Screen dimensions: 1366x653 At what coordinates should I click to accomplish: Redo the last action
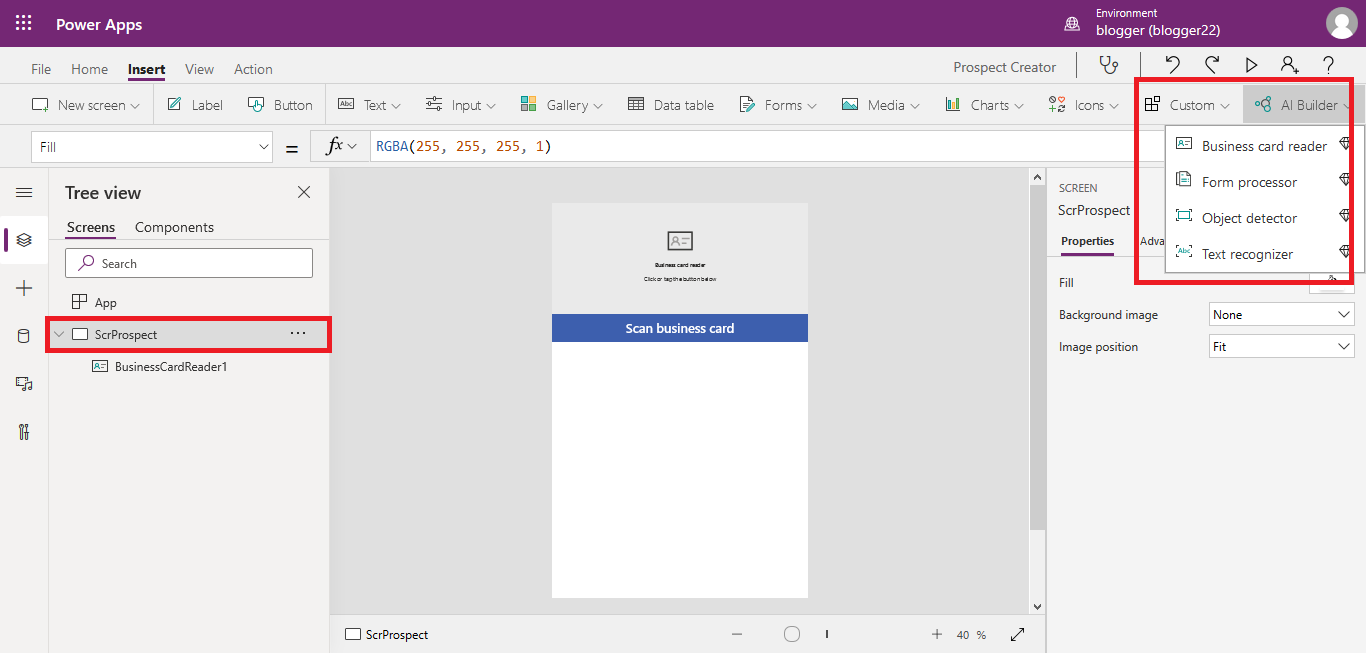pos(1212,65)
